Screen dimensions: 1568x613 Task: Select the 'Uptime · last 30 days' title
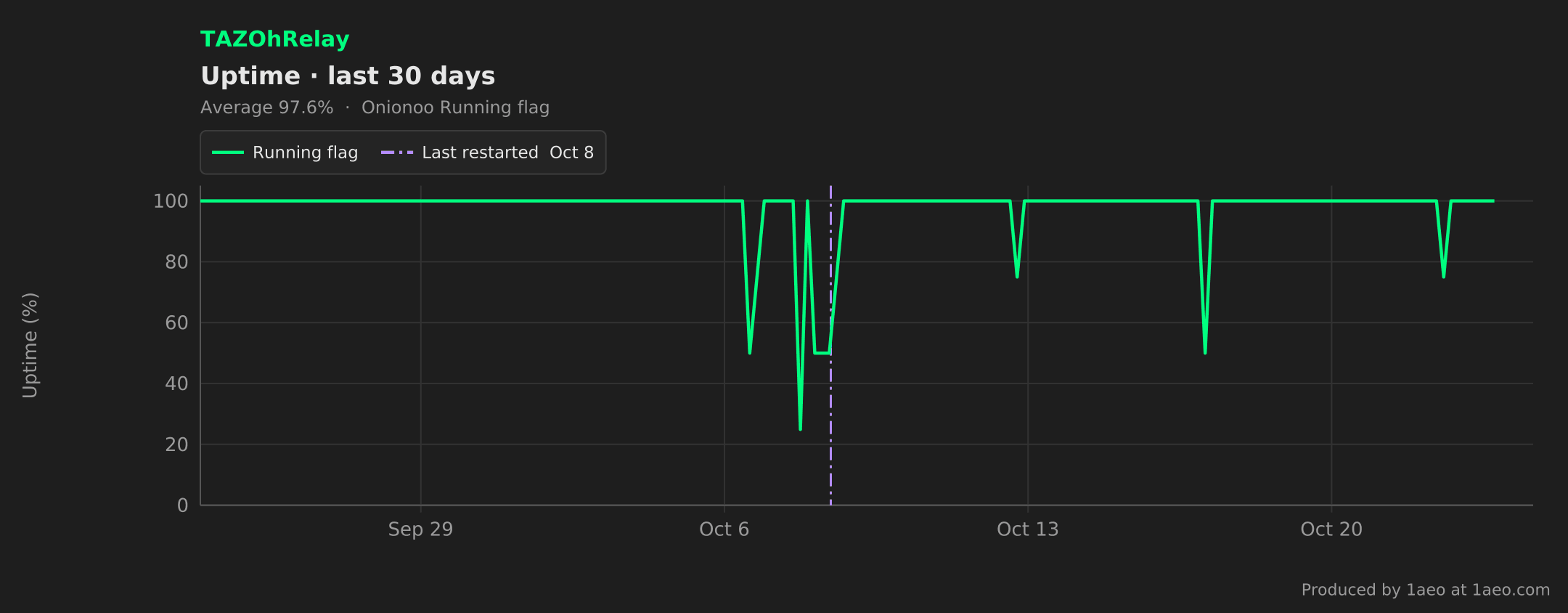click(348, 76)
